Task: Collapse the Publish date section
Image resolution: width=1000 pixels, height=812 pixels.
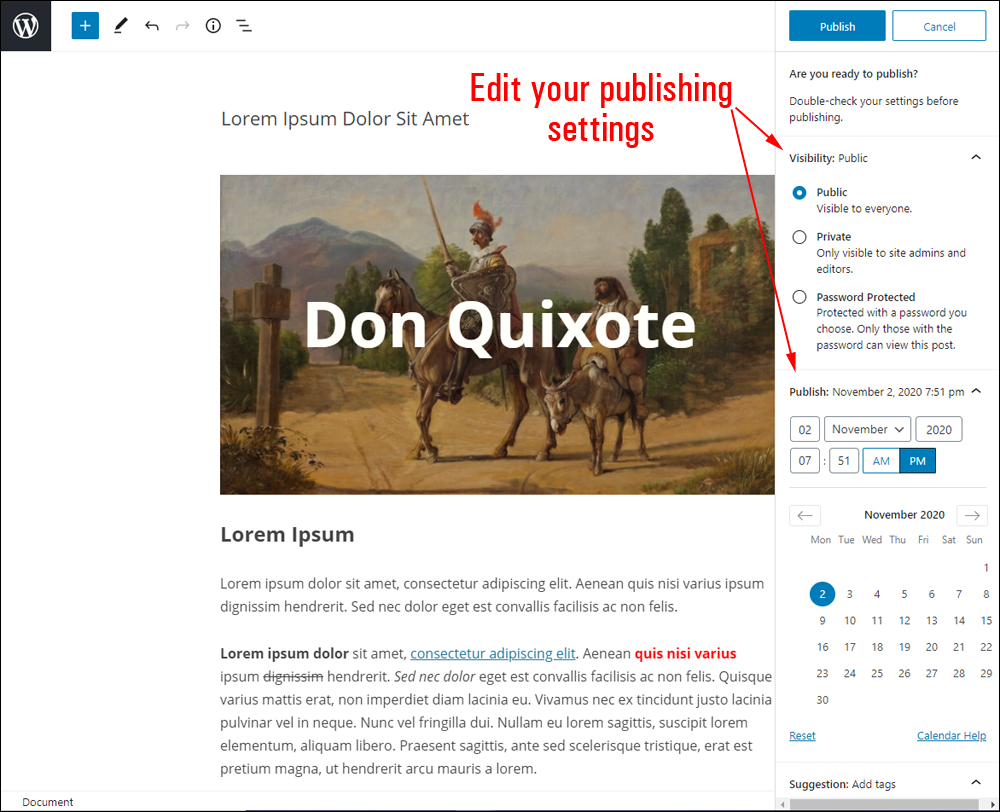Action: point(976,391)
